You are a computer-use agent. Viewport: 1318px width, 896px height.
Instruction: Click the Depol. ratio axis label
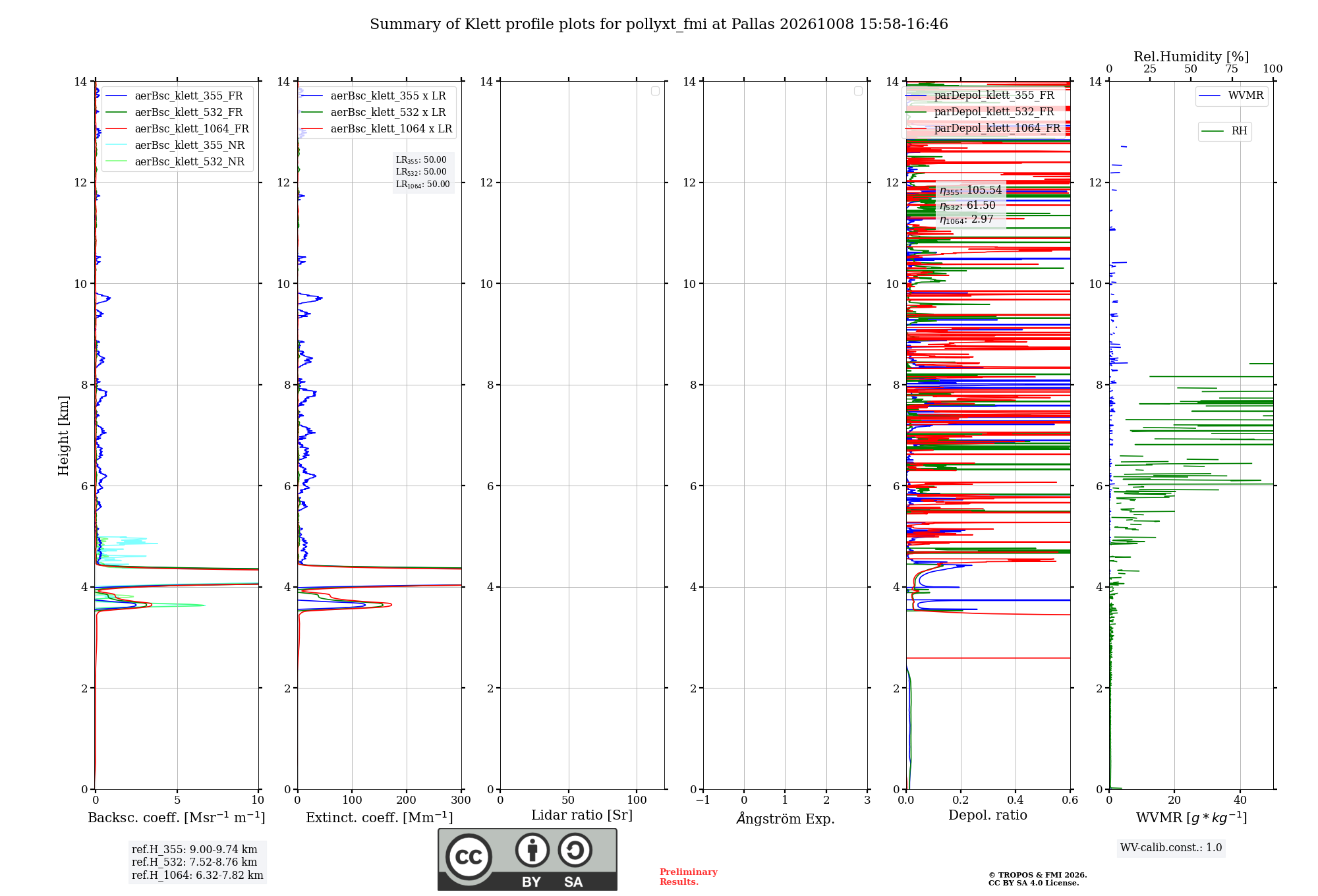click(x=988, y=816)
